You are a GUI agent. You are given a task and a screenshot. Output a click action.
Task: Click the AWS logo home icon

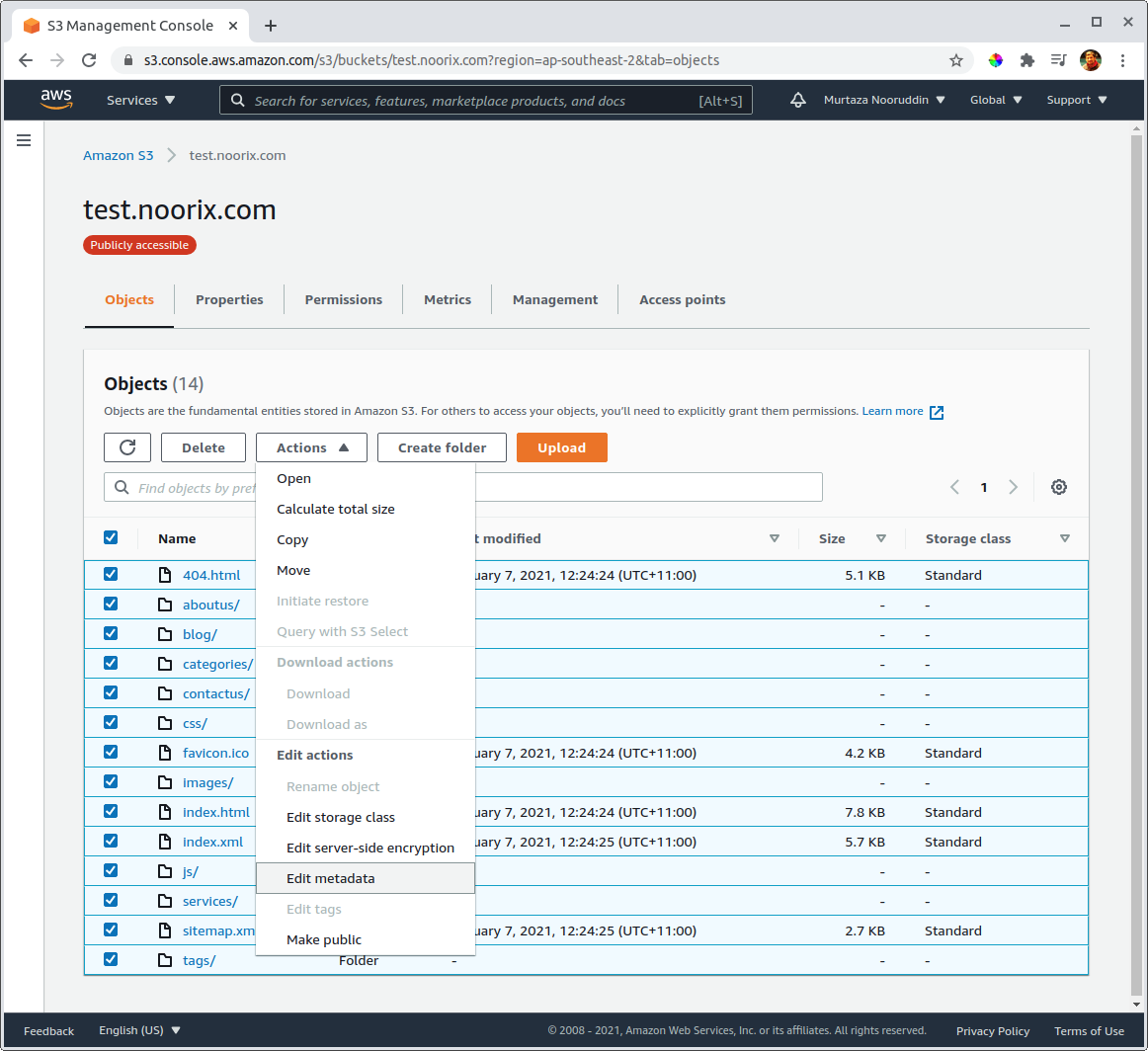click(x=56, y=100)
